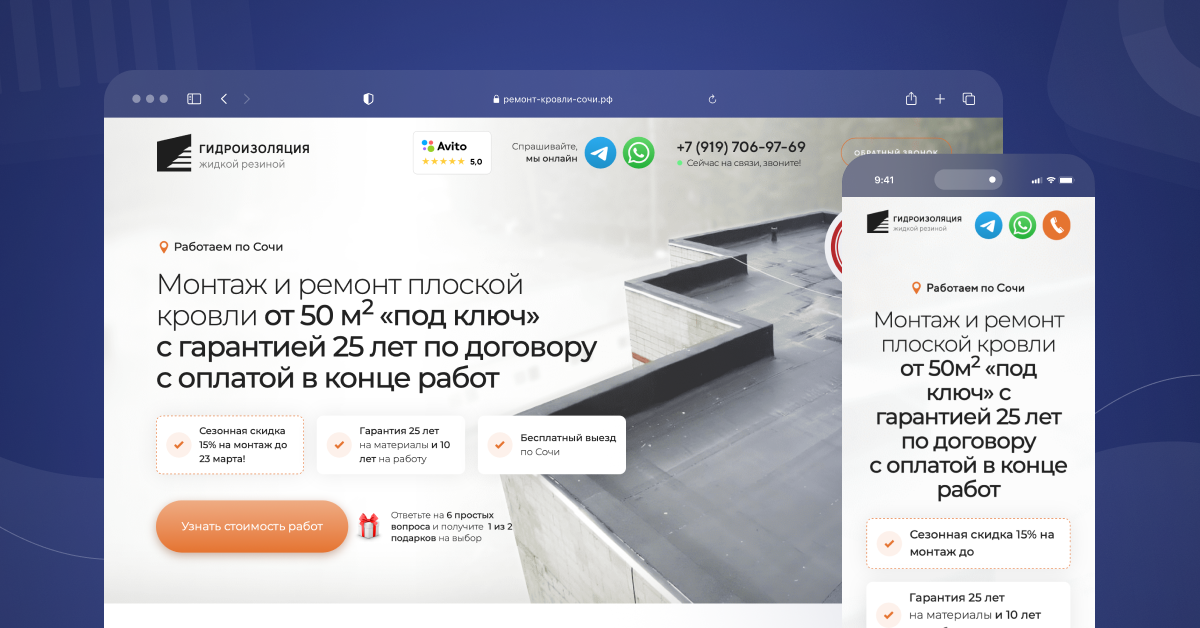Screen dimensions: 1200x628
Task: Select the Сезонная скидка 15% card
Action: click(x=230, y=445)
